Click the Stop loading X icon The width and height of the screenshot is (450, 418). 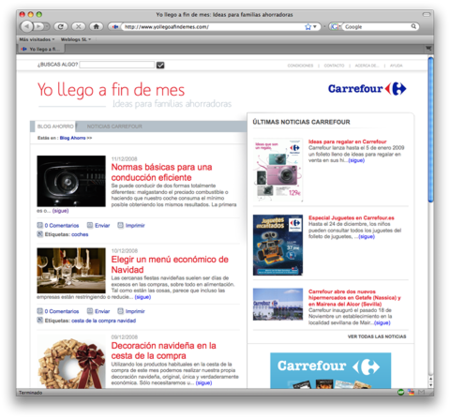tap(78, 26)
